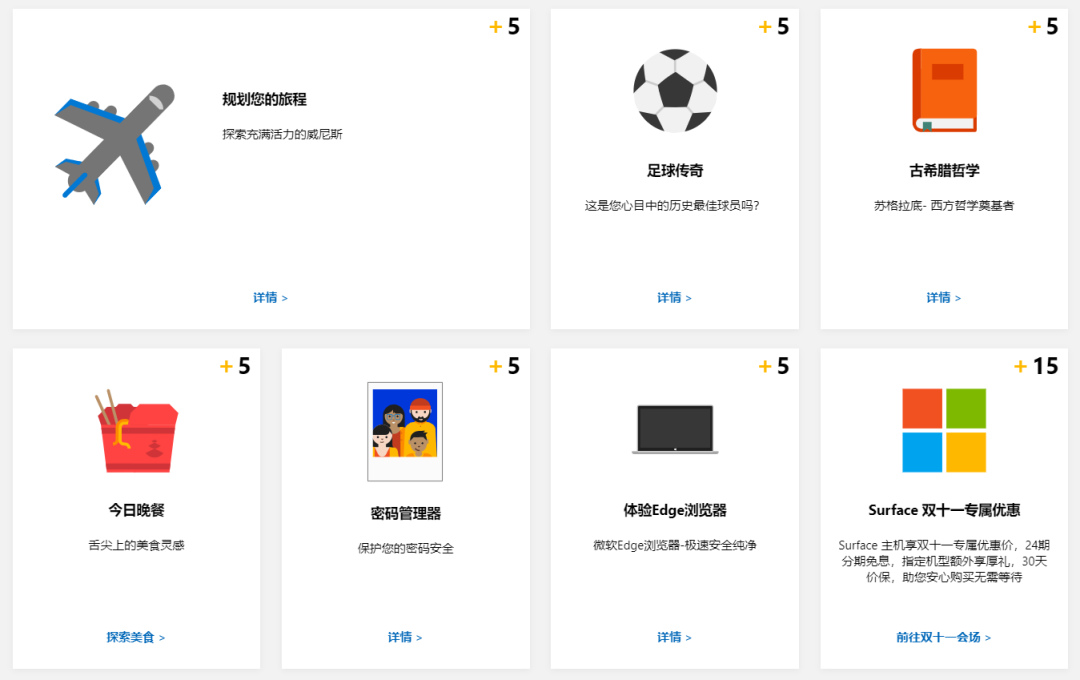Screen dimensions: 1080x680
Task: Open 详情 link under 古希腊哲学
Action: coord(944,298)
